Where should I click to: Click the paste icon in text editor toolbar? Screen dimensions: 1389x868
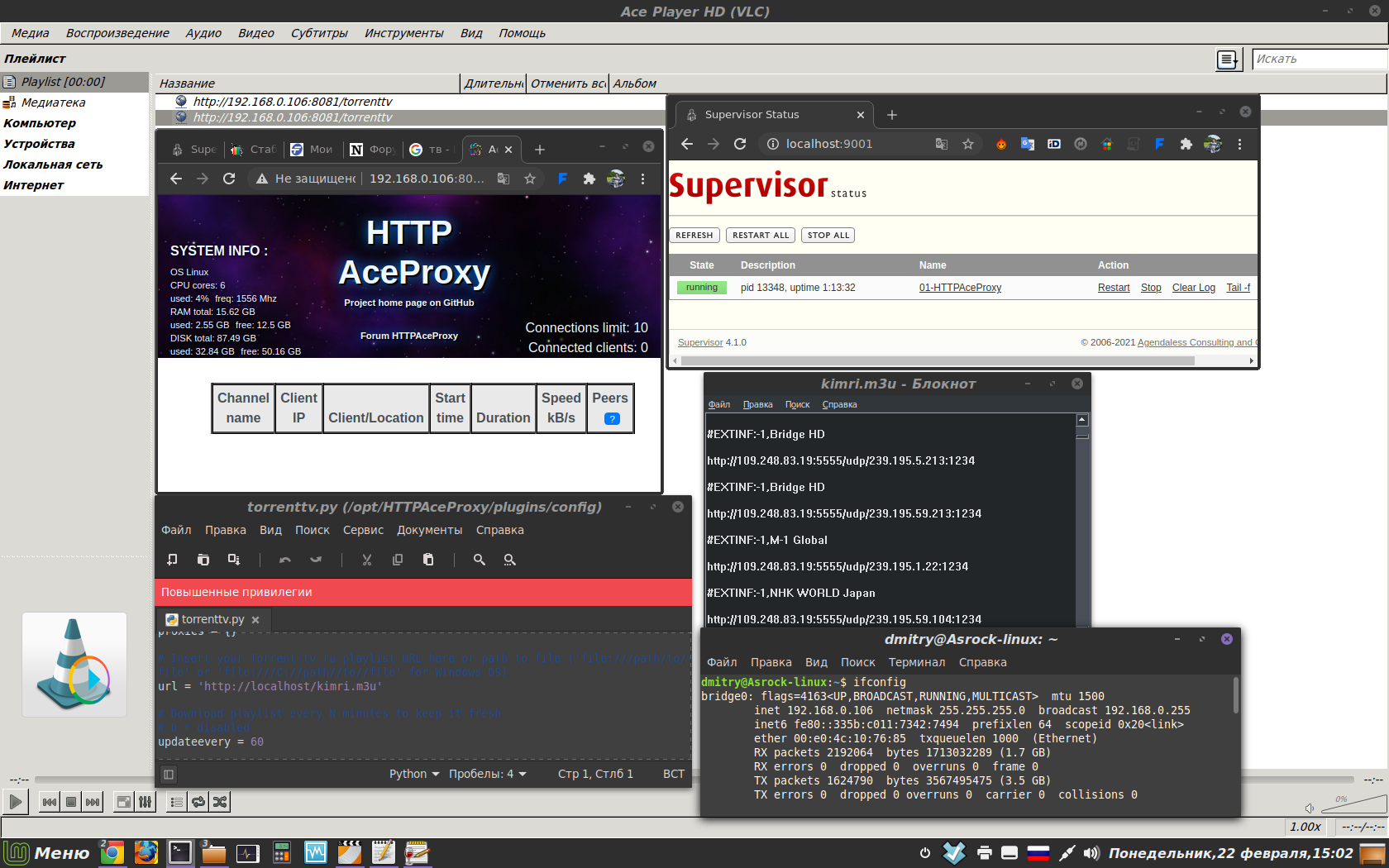point(428,560)
